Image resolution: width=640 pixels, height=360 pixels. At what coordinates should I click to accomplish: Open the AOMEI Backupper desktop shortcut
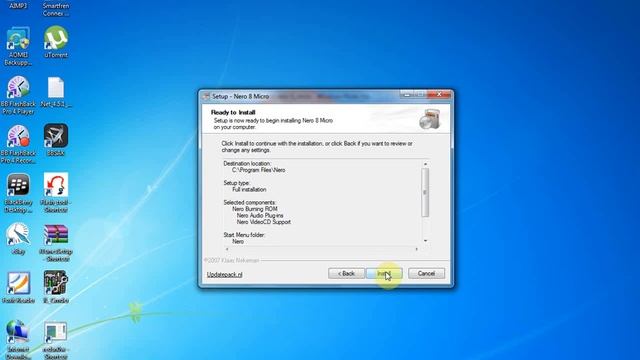point(18,39)
